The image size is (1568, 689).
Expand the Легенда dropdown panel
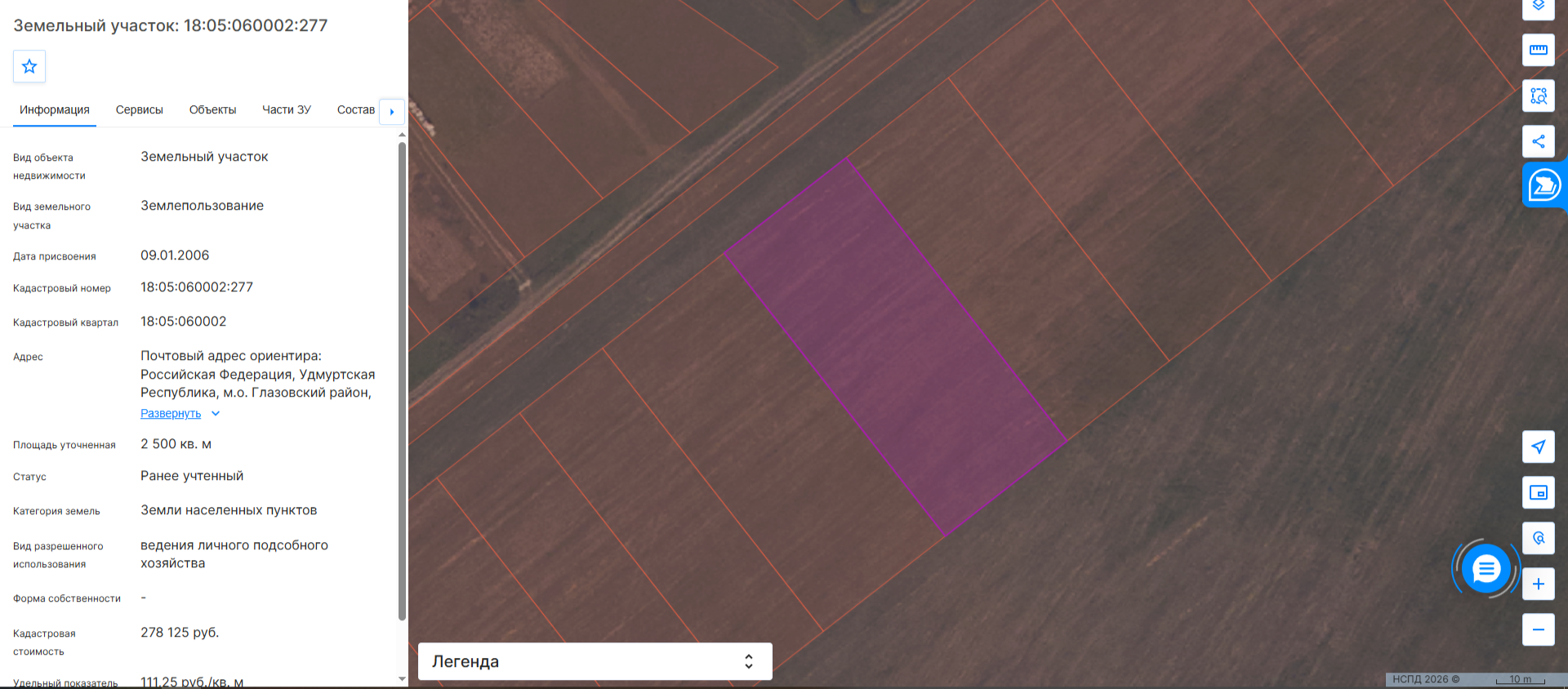[x=595, y=661]
